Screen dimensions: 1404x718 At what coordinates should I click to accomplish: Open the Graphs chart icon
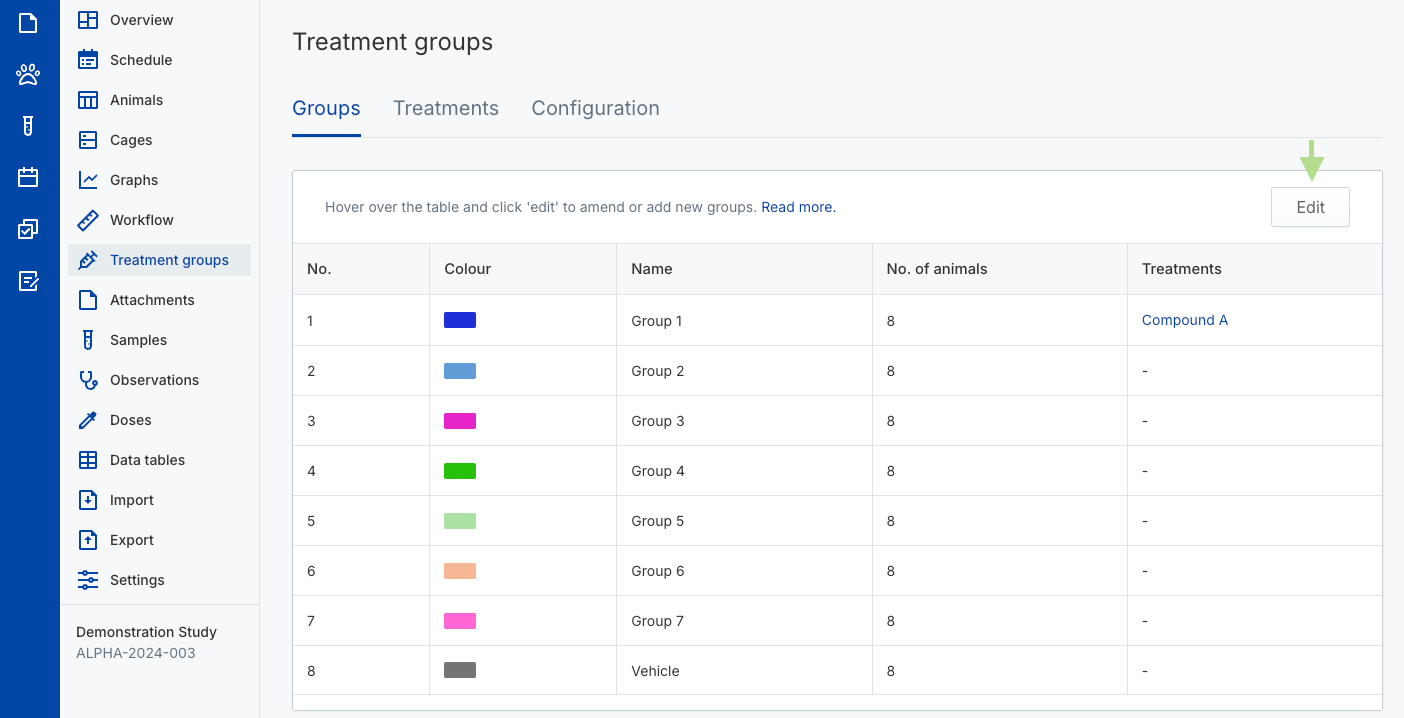(88, 180)
